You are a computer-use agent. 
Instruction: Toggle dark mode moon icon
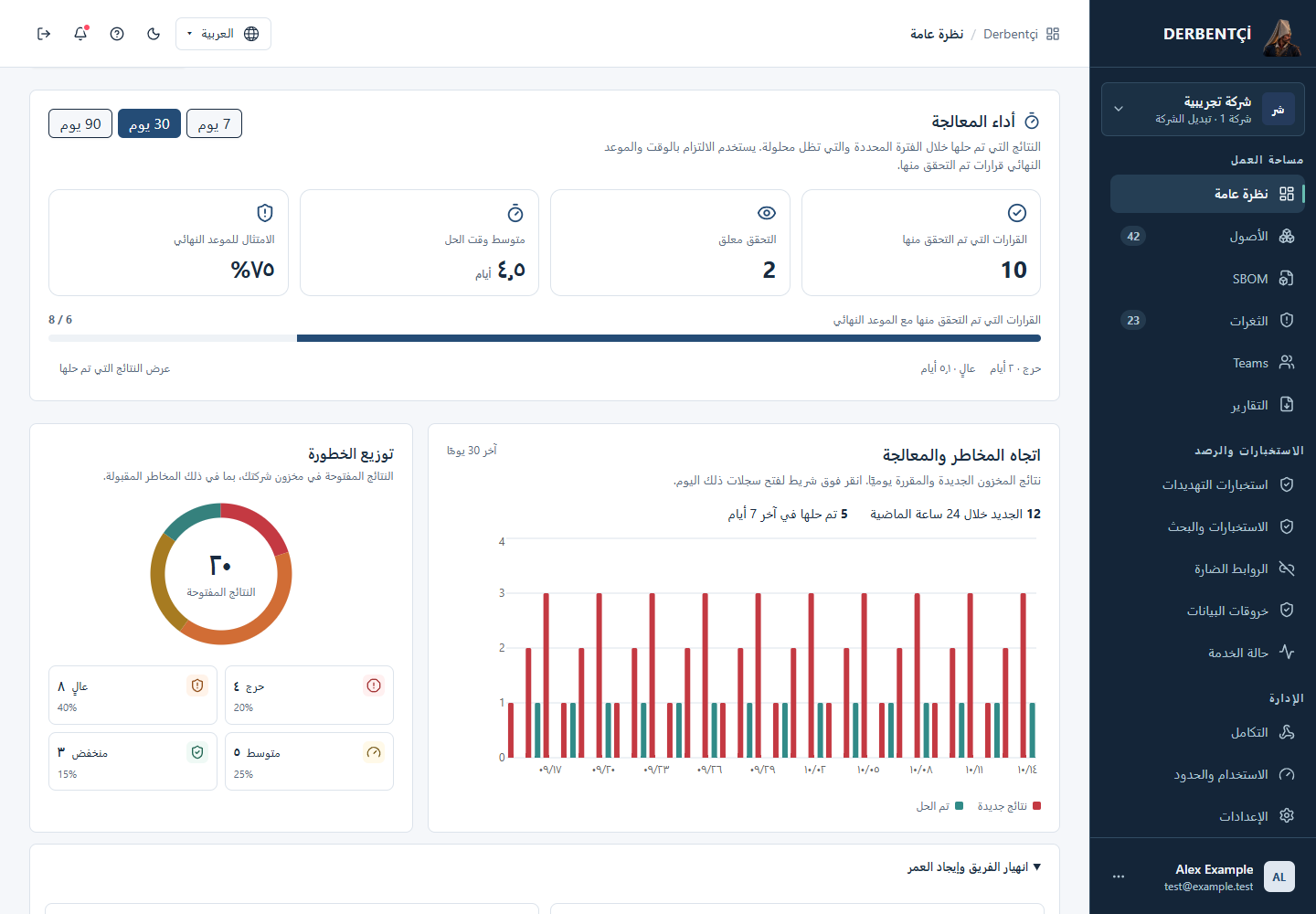point(154,34)
